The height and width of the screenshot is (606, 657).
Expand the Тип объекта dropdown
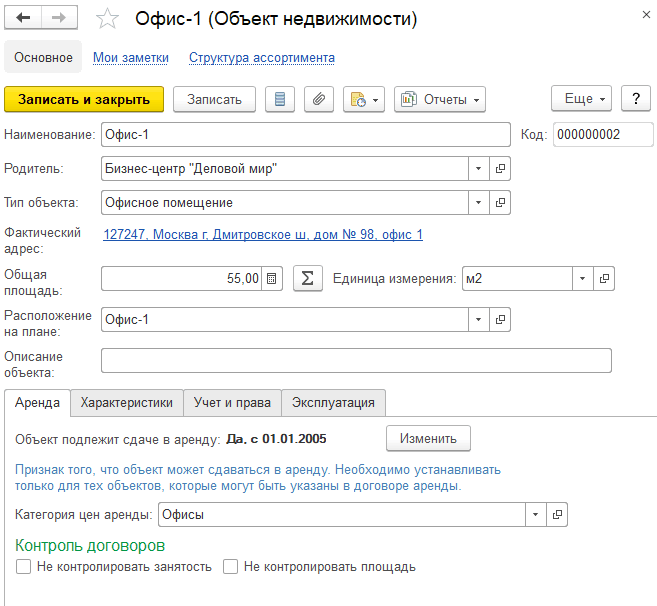pos(479,203)
